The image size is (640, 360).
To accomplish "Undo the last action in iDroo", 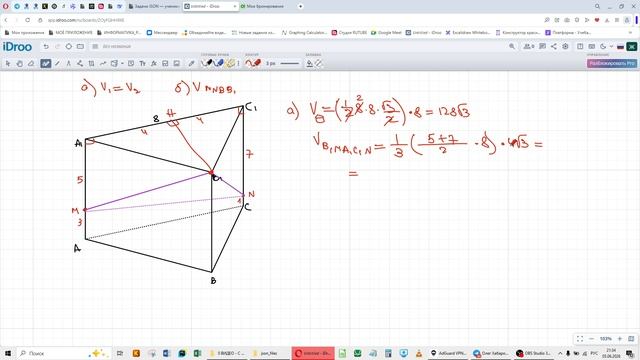I will click(46, 47).
